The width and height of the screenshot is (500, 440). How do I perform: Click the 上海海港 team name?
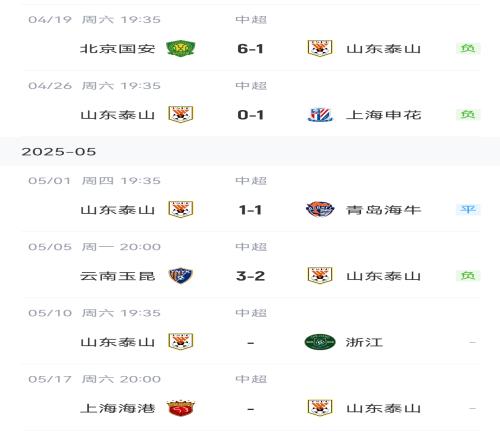[x=118, y=408]
